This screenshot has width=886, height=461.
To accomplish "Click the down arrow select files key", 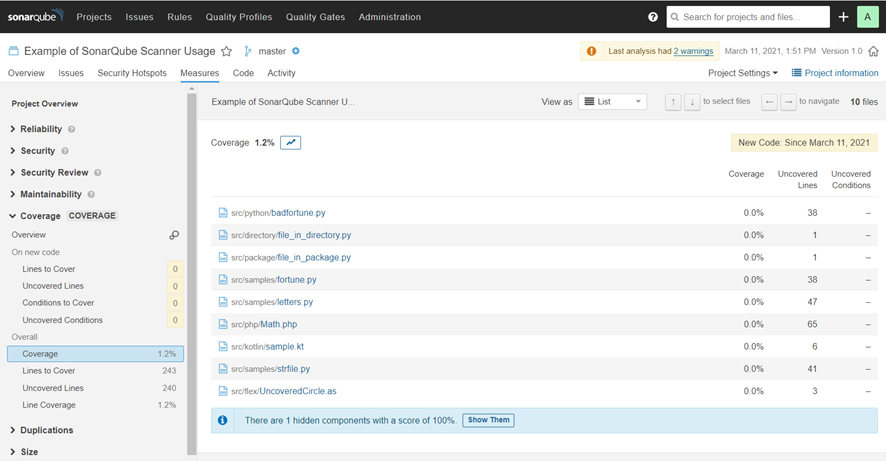I will (692, 102).
